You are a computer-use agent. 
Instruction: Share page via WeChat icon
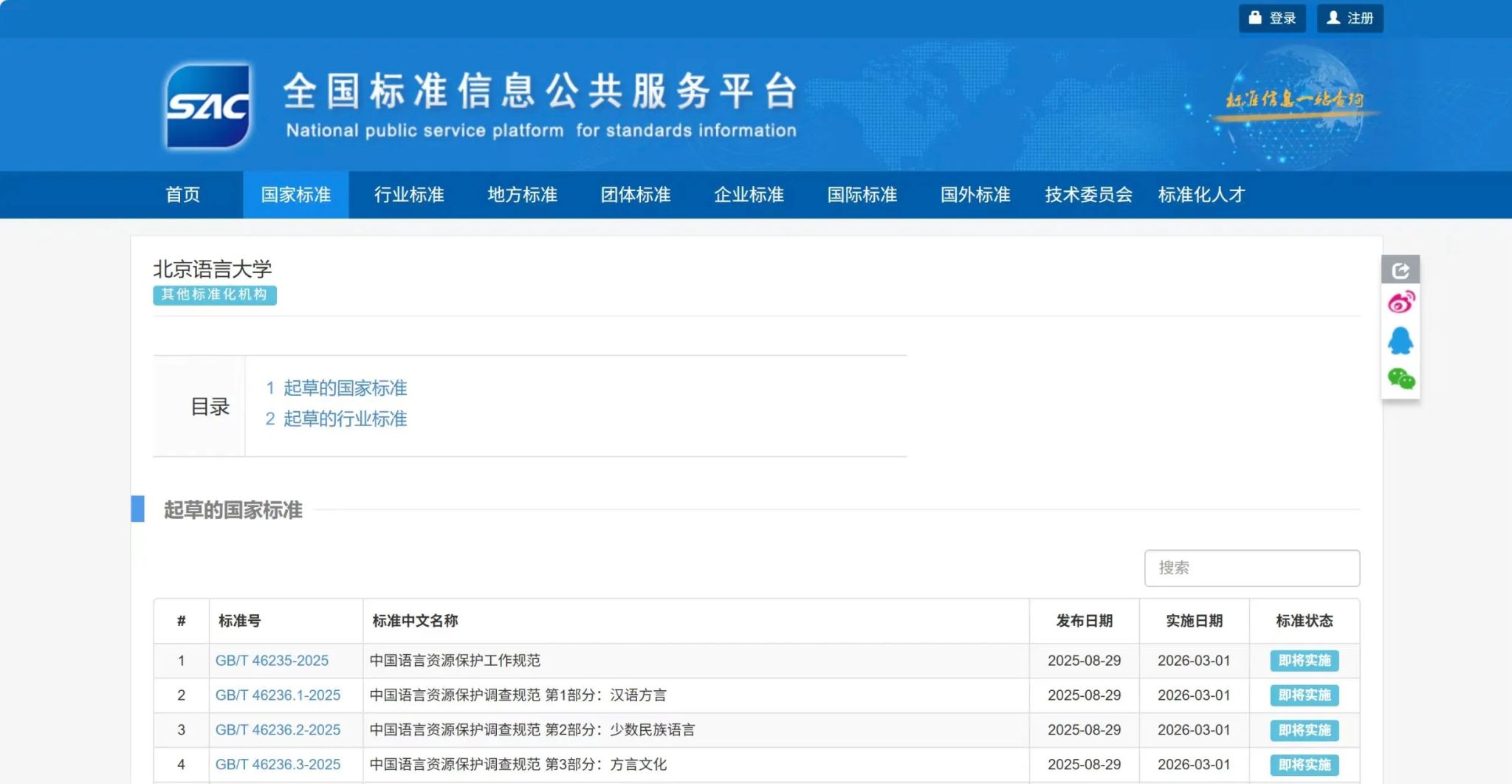coord(1400,379)
